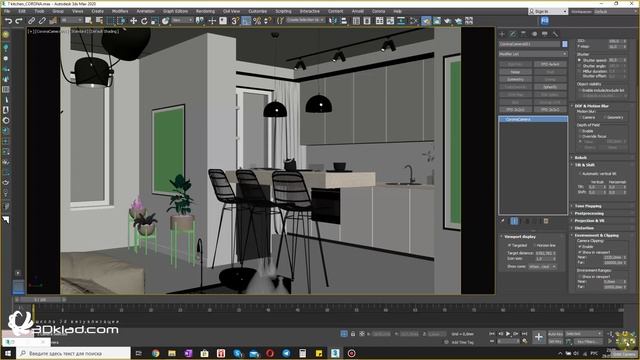Viewport: 640px width, 360px height.
Task: Enable Geometry motion blur checkbox
Action: 604,118
